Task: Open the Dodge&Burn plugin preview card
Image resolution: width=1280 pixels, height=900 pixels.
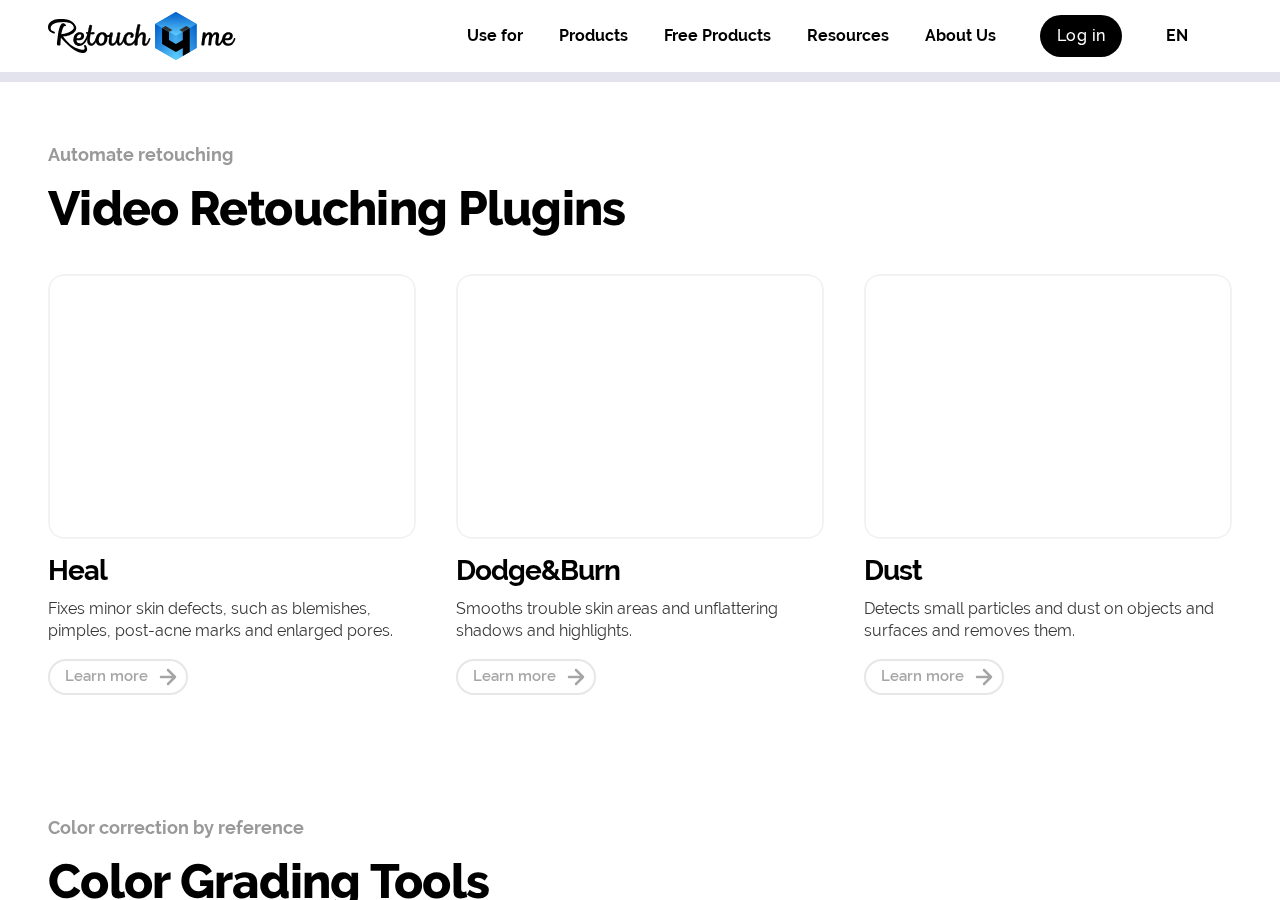Action: tap(640, 407)
